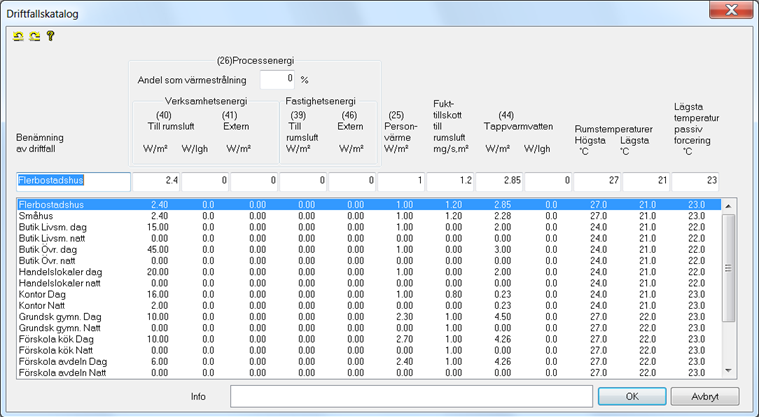Click the list scrollbar thumb
Screen dimensions: 759x417
pyautogui.click(x=729, y=268)
